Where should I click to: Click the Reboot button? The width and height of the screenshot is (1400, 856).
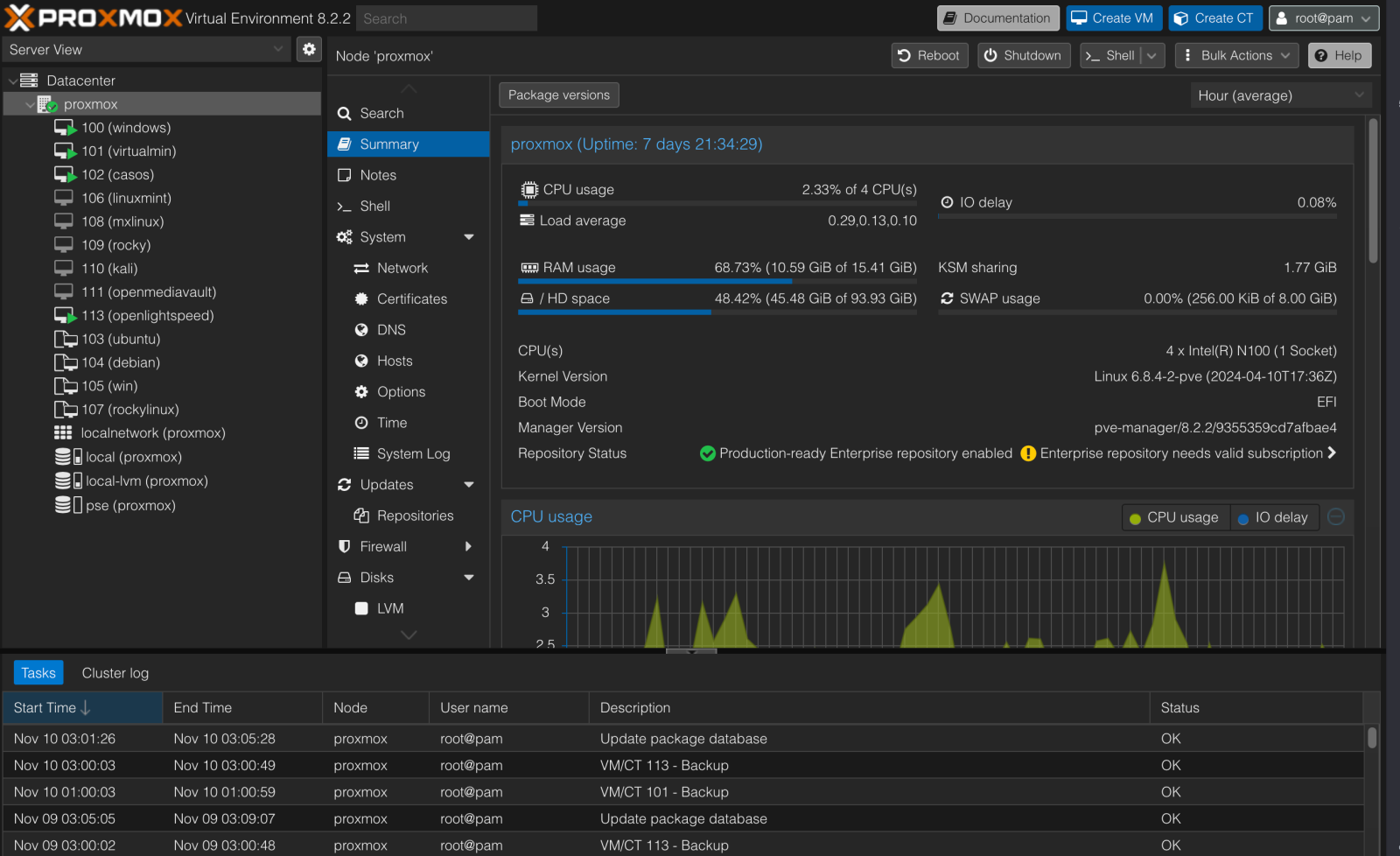pos(930,55)
